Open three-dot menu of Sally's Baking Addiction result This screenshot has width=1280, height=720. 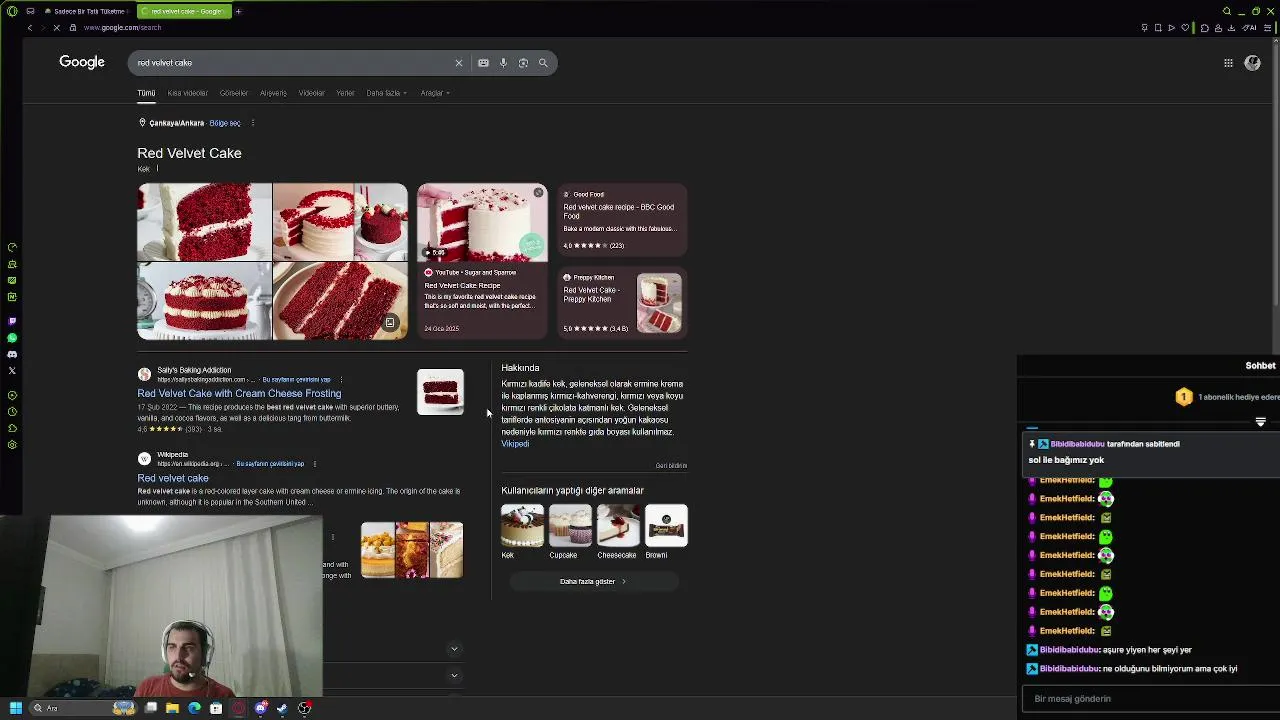click(x=341, y=380)
